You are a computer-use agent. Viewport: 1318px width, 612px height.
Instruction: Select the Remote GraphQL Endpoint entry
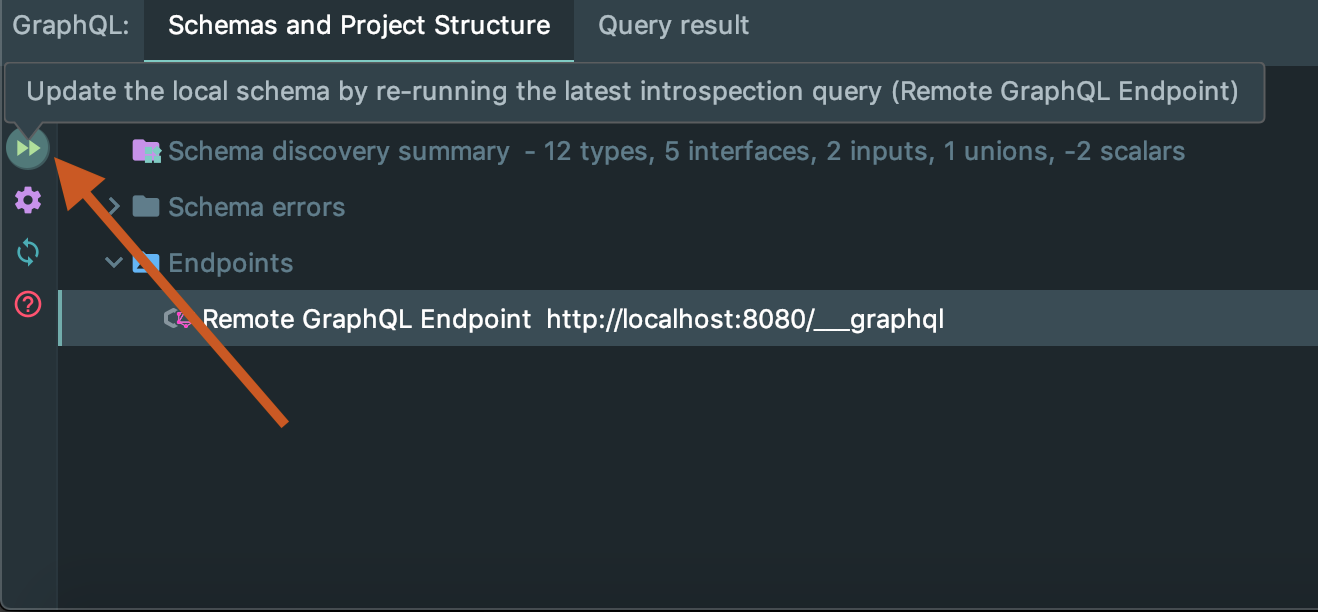pyautogui.click(x=367, y=320)
